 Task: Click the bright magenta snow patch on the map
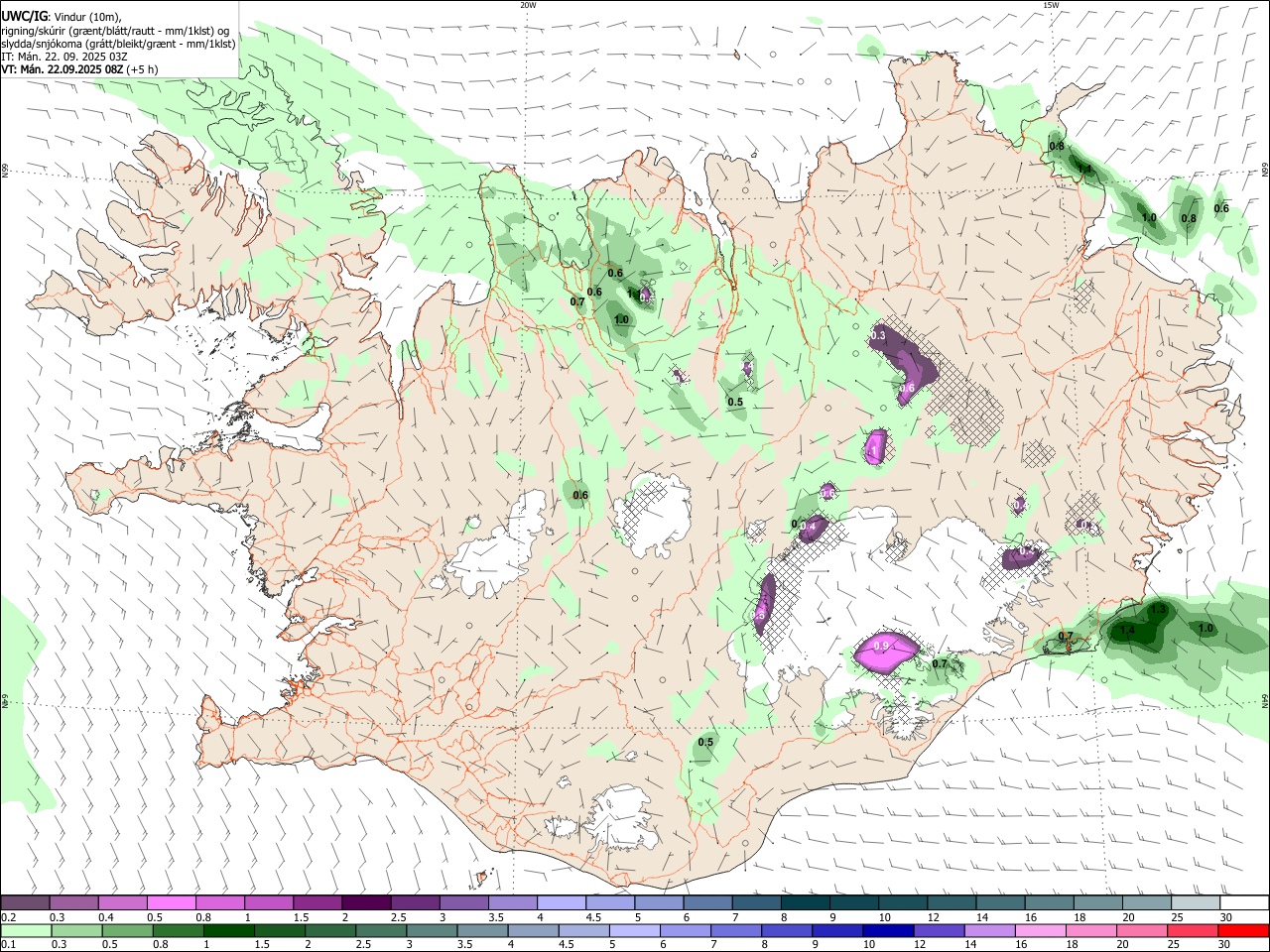click(885, 653)
